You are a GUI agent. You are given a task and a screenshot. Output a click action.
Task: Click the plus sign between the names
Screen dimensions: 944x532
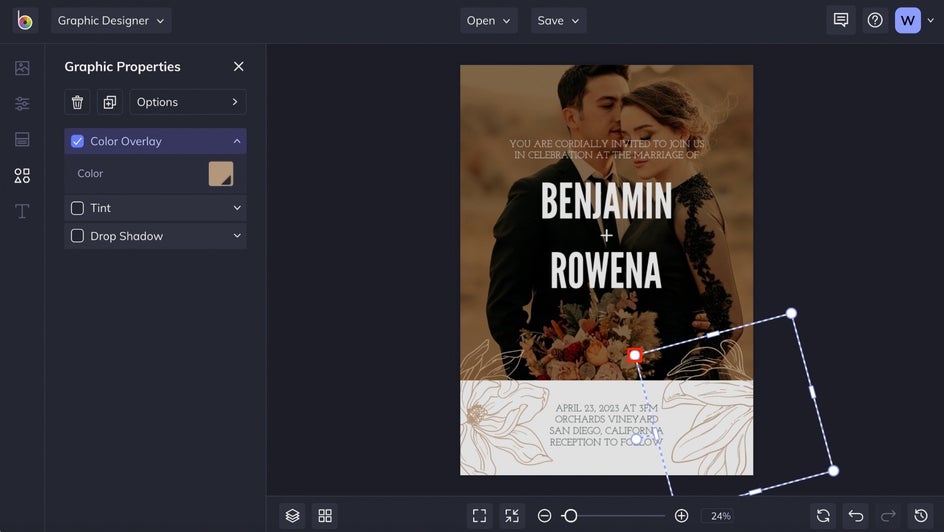pos(606,235)
